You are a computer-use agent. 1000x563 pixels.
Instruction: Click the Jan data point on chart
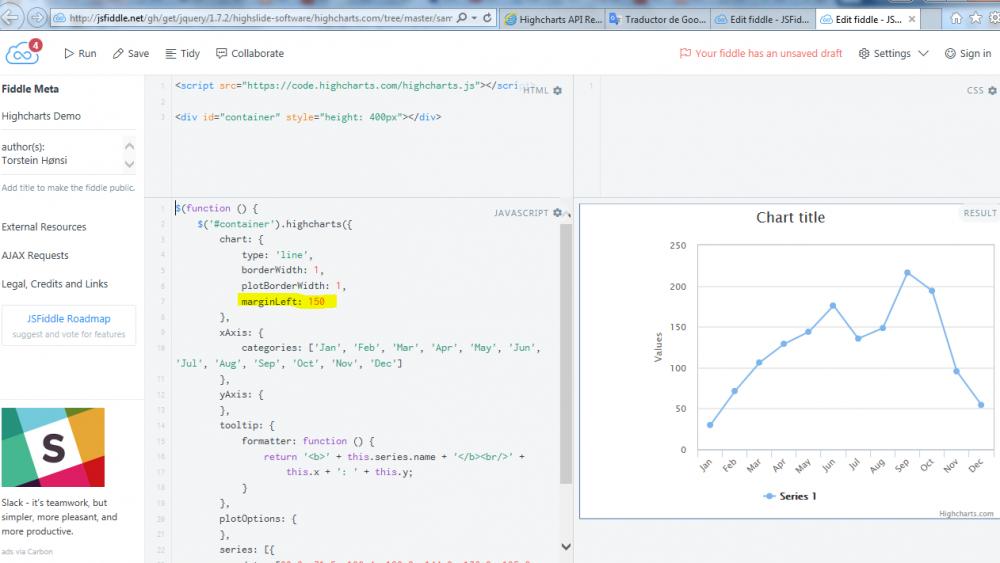(x=710, y=425)
